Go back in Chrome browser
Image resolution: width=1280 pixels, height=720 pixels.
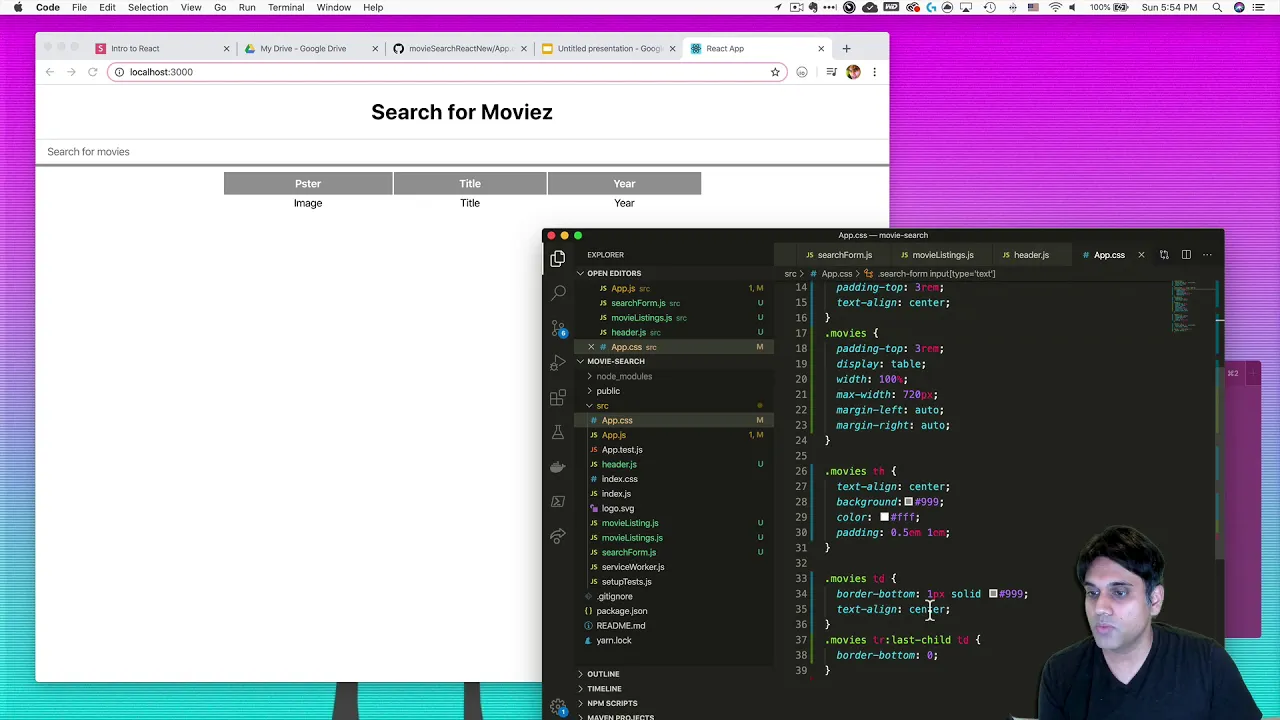point(49,72)
